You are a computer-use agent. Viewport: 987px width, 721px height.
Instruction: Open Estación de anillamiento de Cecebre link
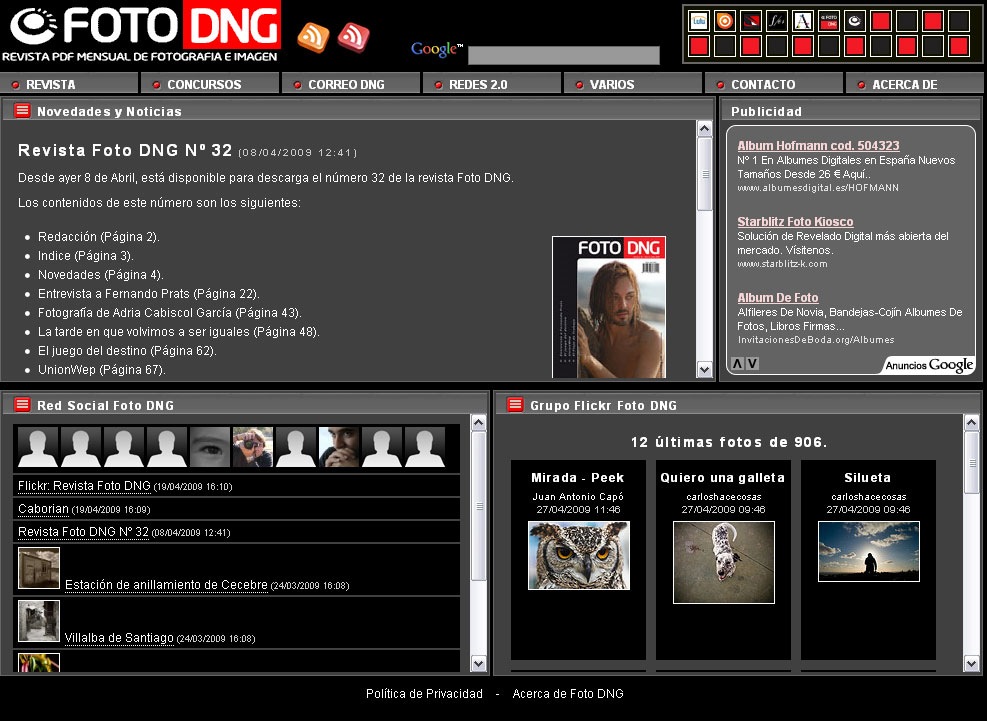[166, 585]
